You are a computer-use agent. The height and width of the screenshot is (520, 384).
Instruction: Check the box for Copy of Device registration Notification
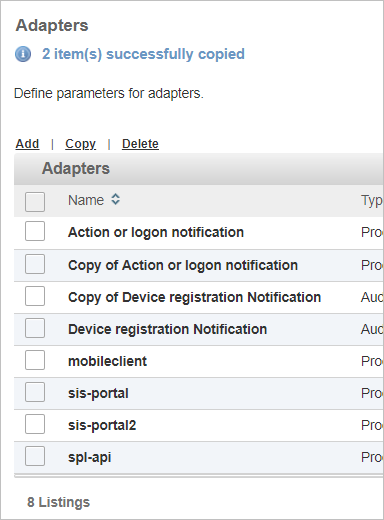click(x=35, y=296)
